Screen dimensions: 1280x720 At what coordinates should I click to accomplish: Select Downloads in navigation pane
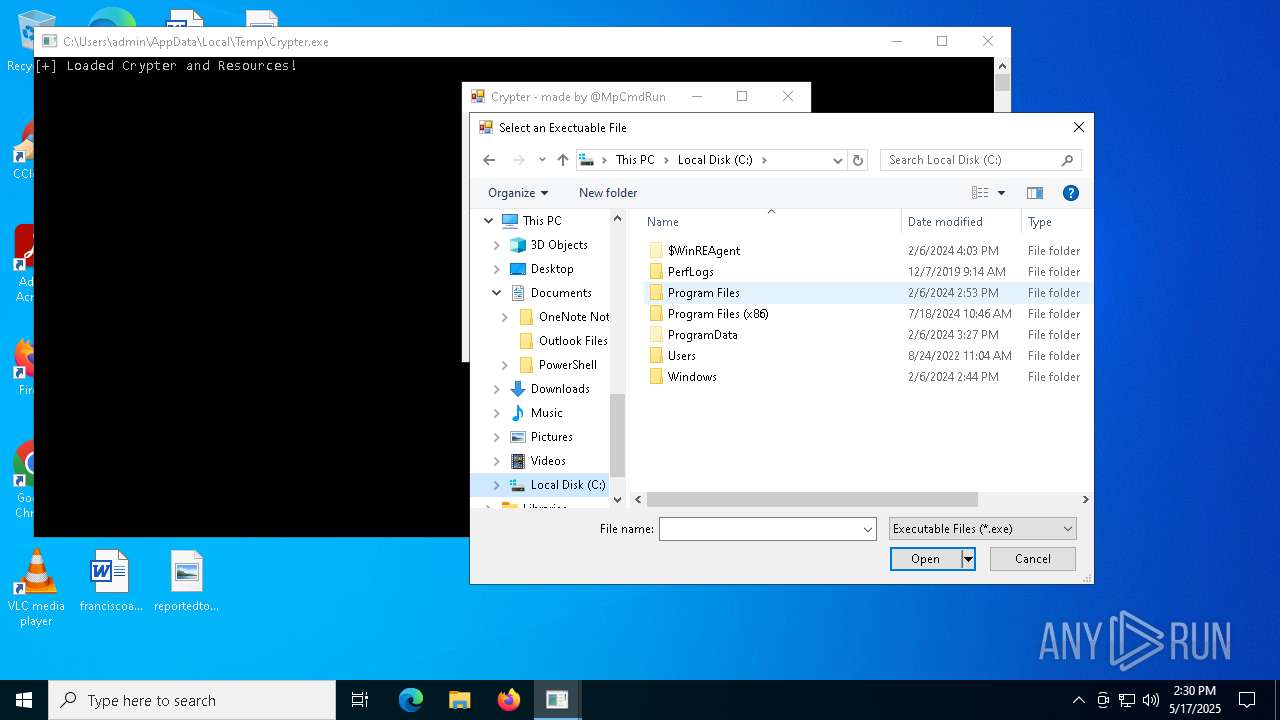pos(550,389)
